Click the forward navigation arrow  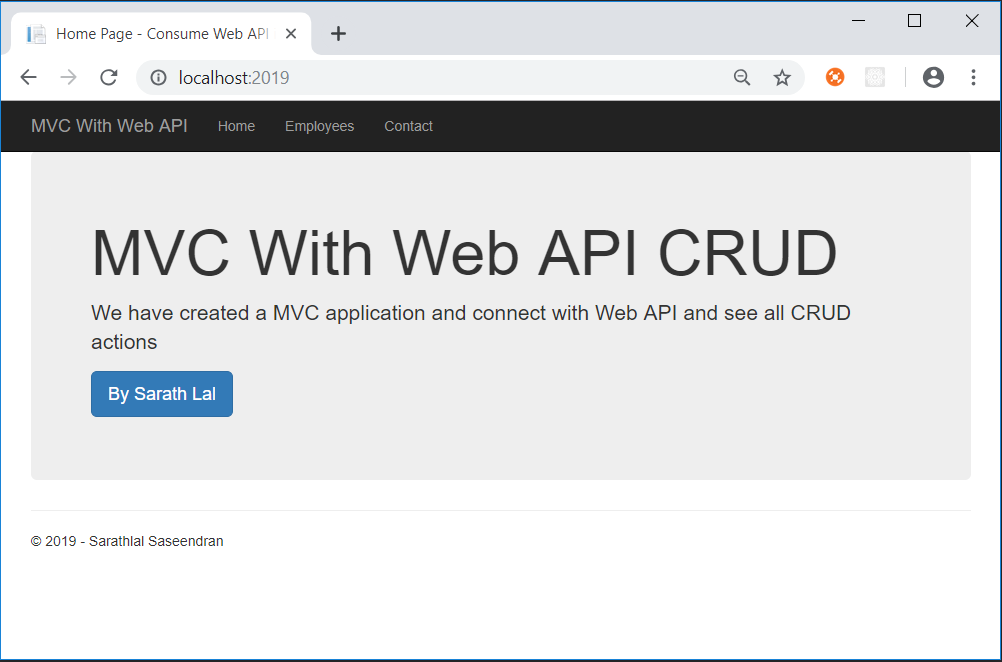(68, 76)
